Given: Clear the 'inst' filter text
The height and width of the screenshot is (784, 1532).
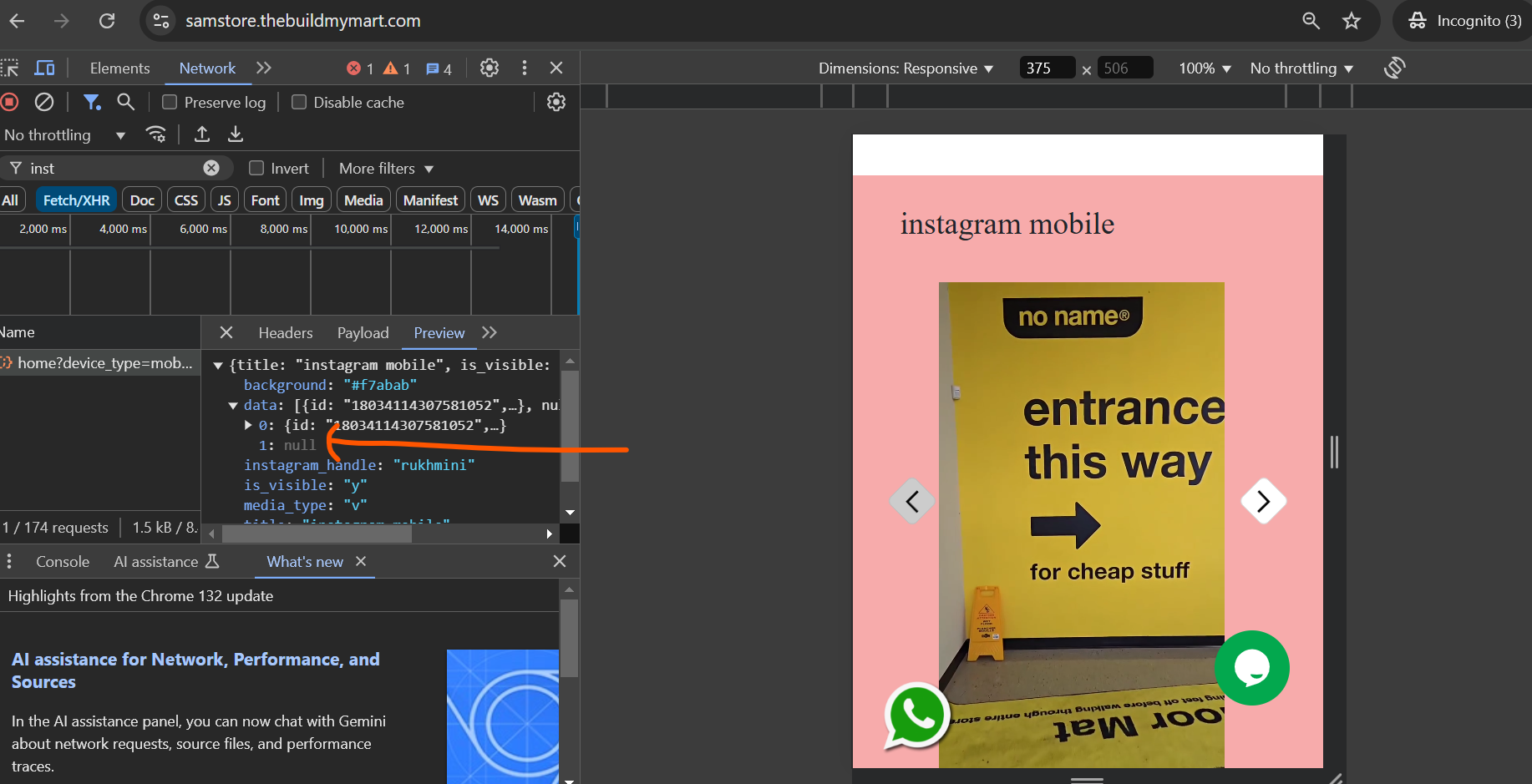Looking at the screenshot, I should coord(211,168).
